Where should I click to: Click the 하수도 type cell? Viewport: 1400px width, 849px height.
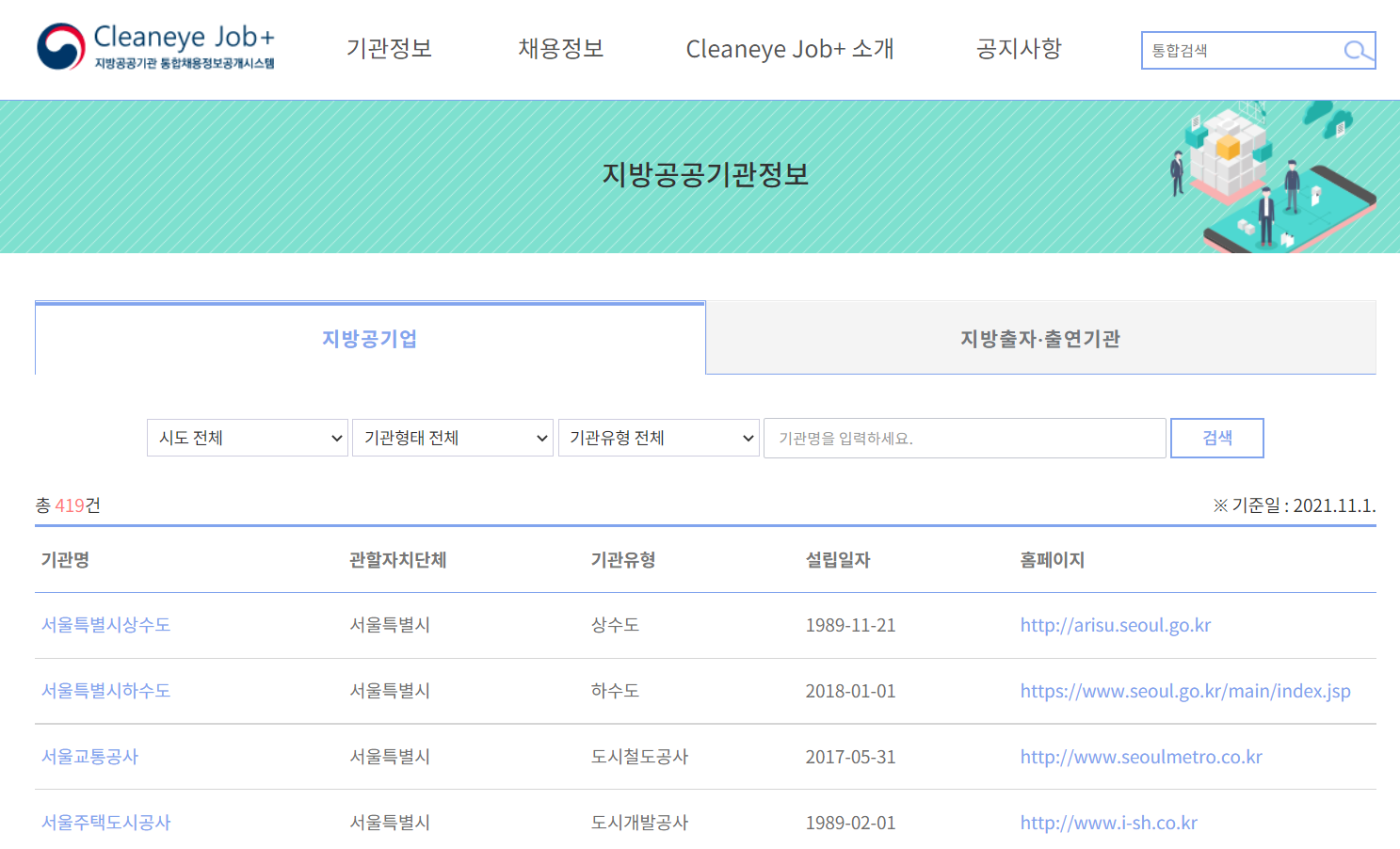click(615, 691)
